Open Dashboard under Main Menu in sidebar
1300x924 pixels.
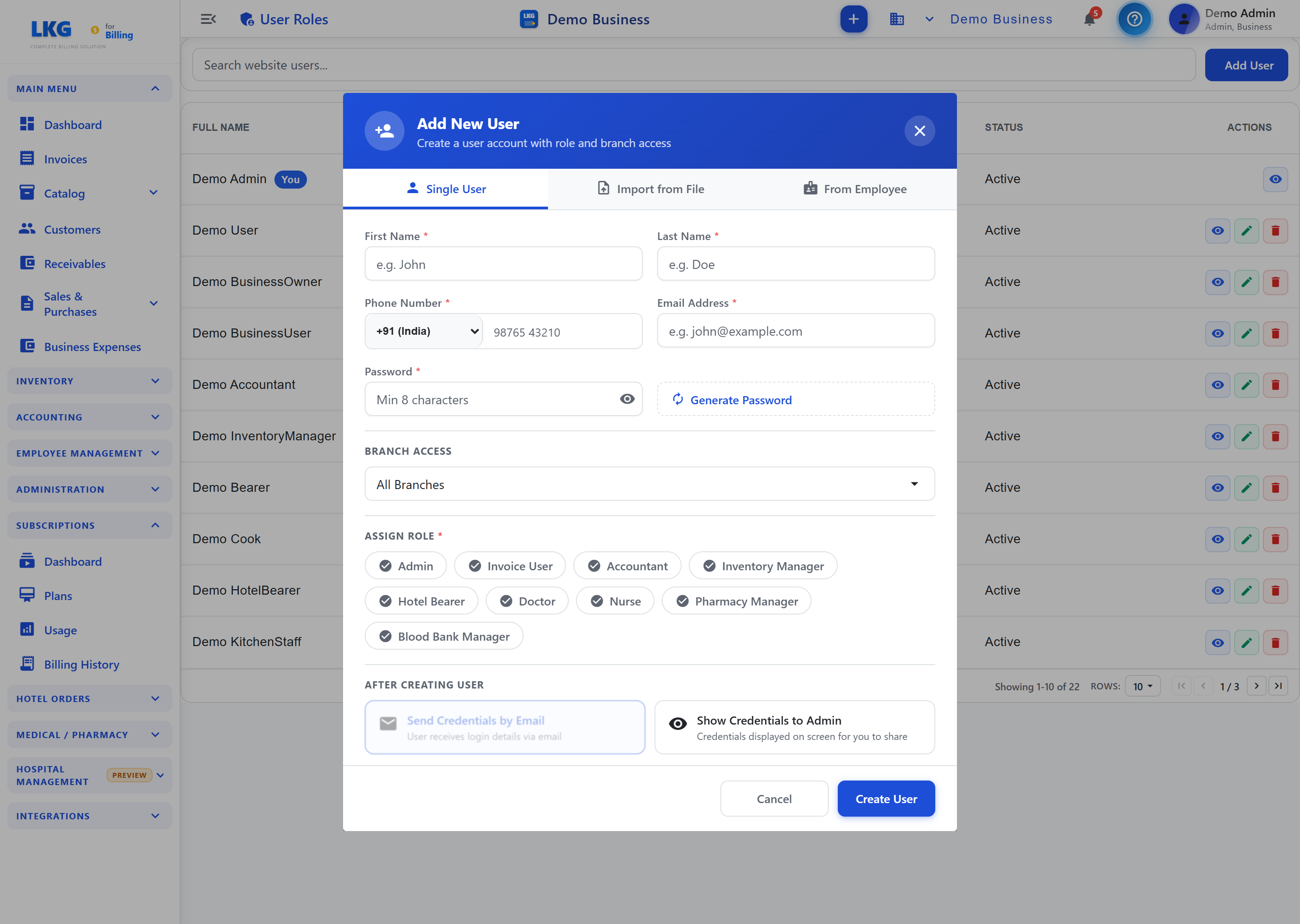(x=73, y=125)
